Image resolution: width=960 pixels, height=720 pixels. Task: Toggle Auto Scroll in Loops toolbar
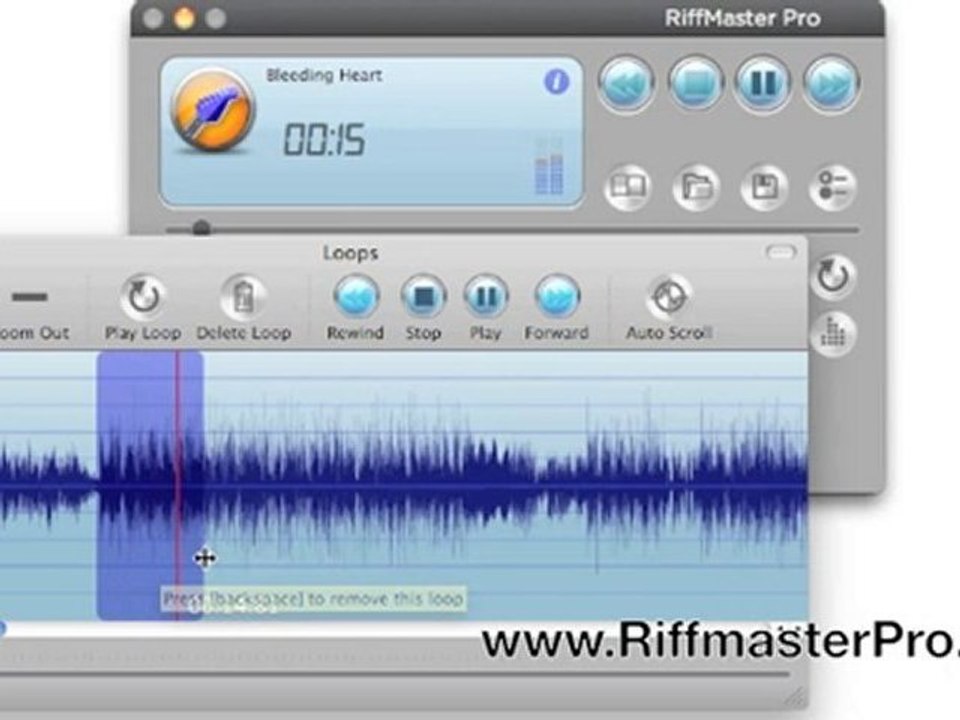point(669,307)
